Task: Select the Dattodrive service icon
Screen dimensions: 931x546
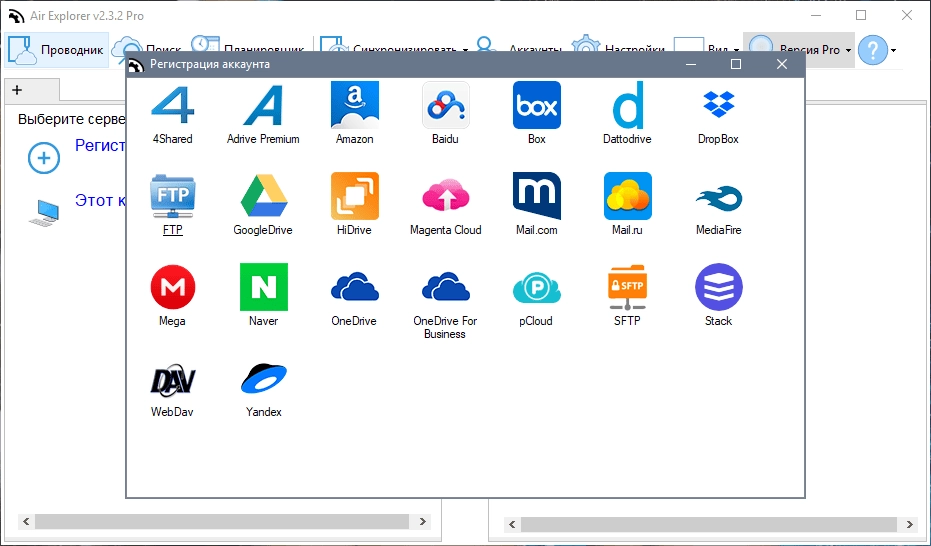Action: coord(628,105)
